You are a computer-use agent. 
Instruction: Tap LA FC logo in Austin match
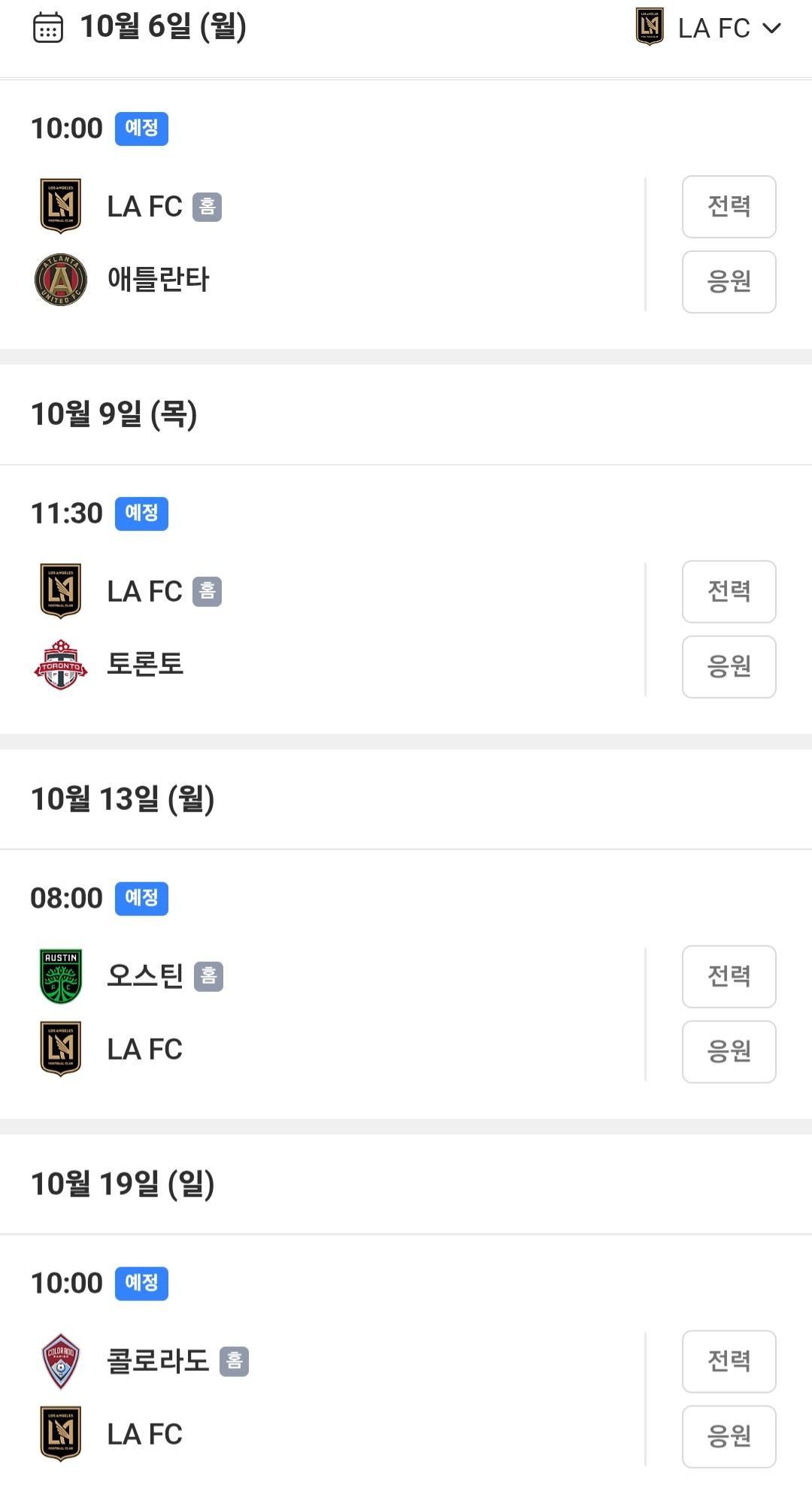[x=61, y=1049]
